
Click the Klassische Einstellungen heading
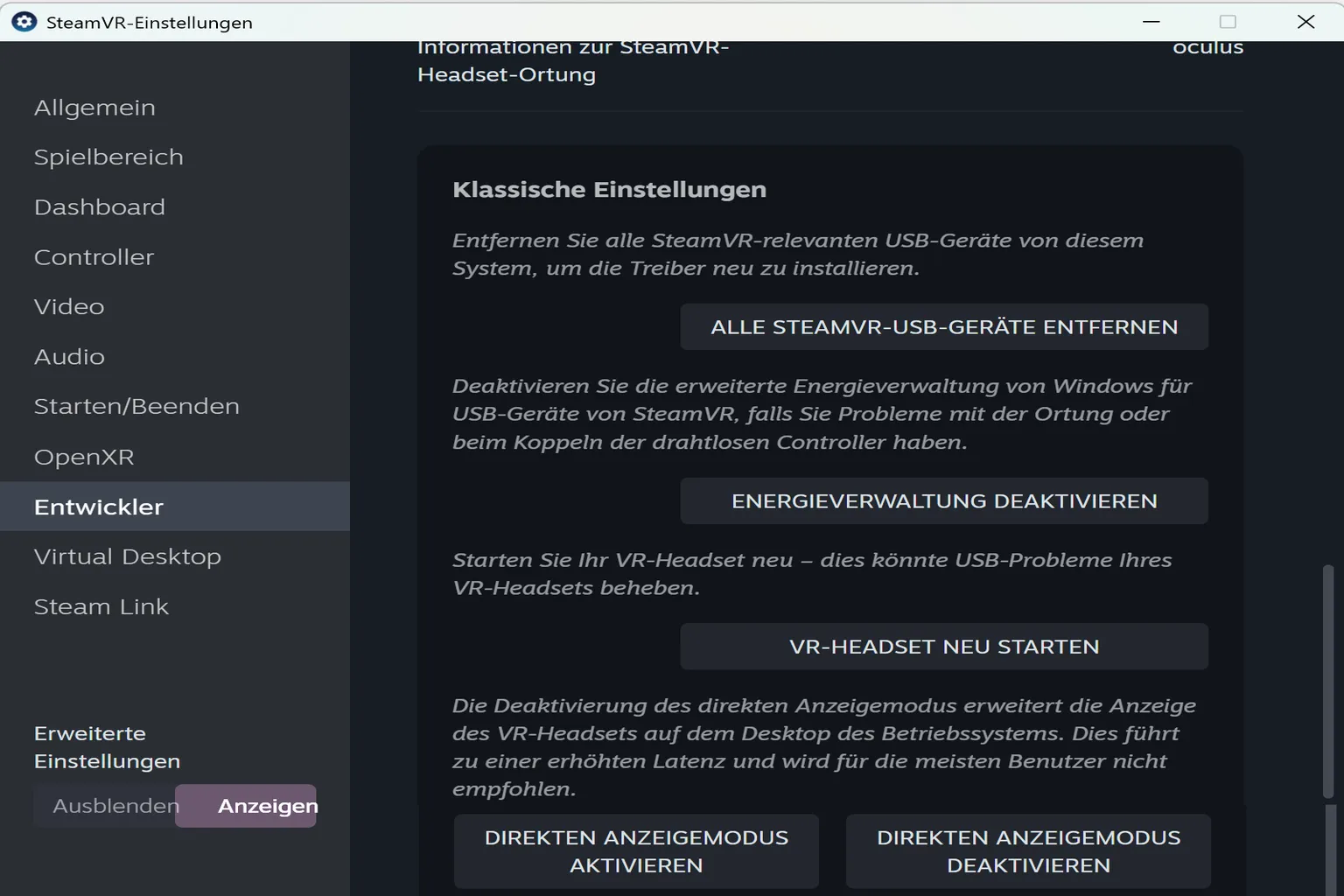609,190
